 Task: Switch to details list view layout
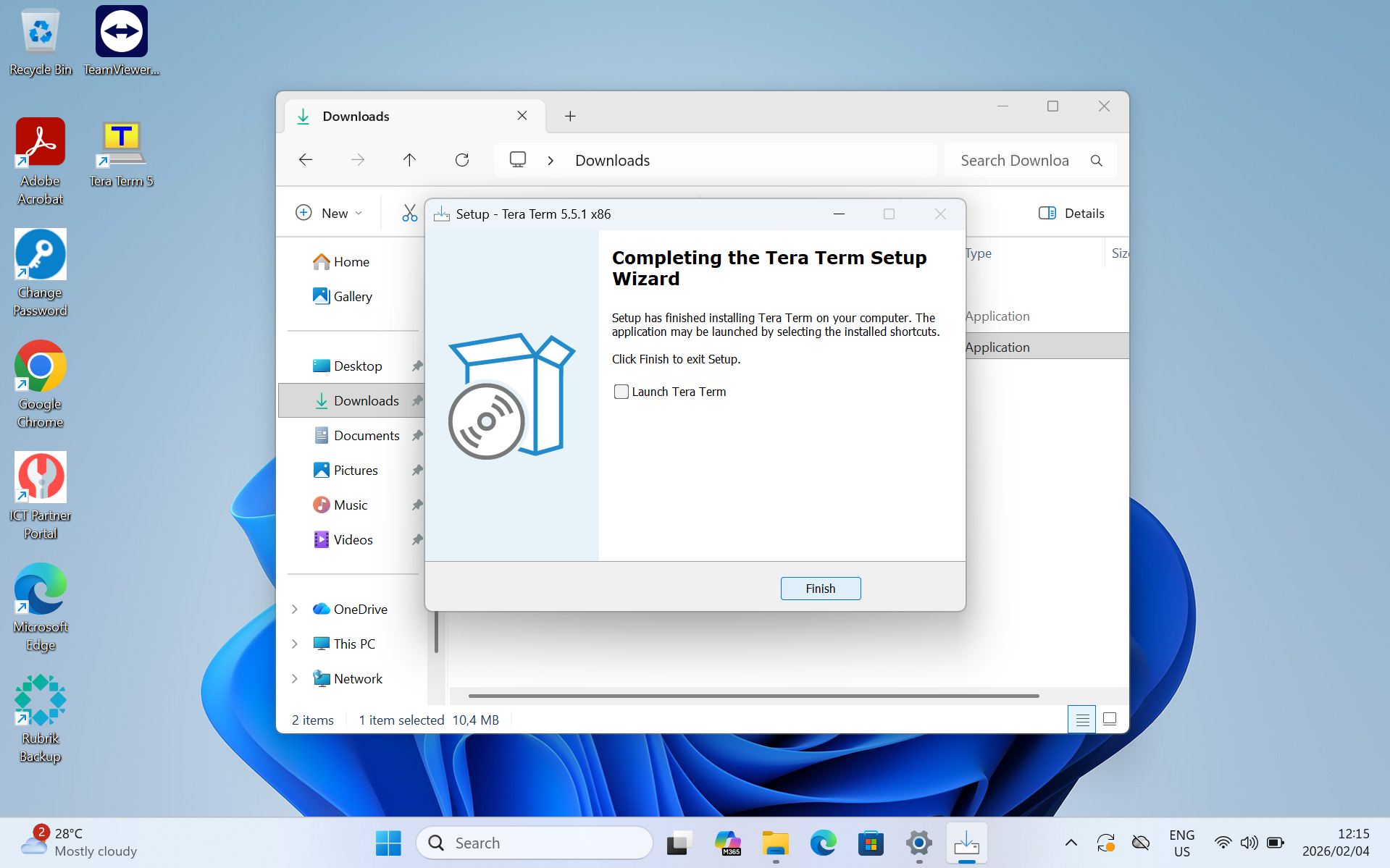tap(1081, 720)
